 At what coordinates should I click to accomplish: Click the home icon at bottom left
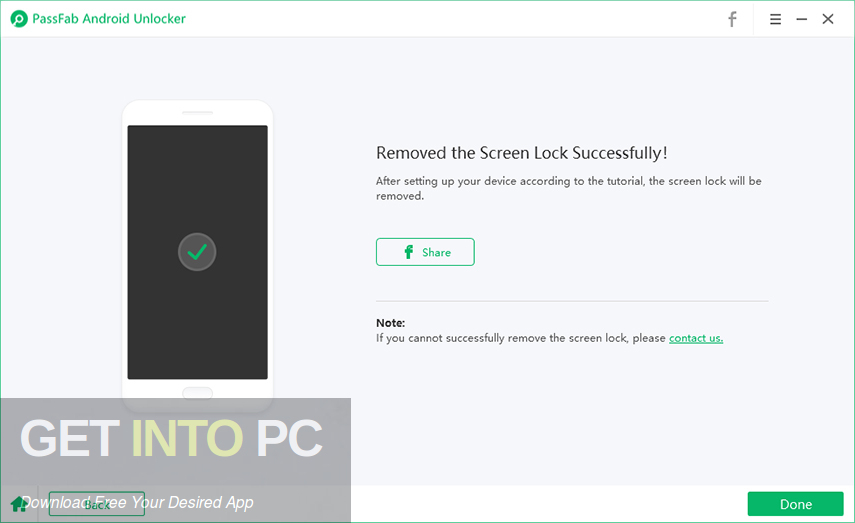[18, 504]
